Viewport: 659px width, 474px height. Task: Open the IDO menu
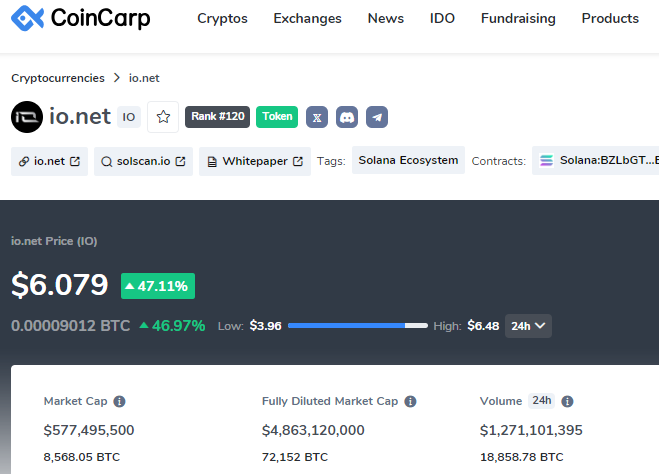pos(442,18)
